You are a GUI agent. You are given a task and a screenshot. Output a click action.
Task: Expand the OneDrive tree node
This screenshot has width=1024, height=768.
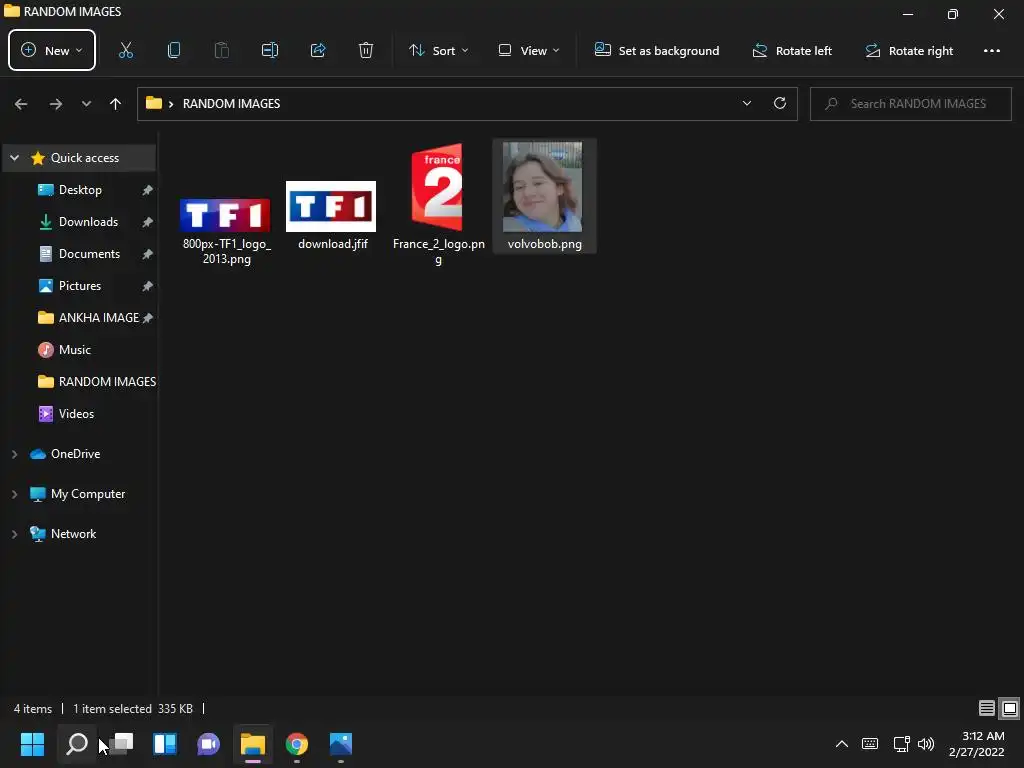pos(14,454)
